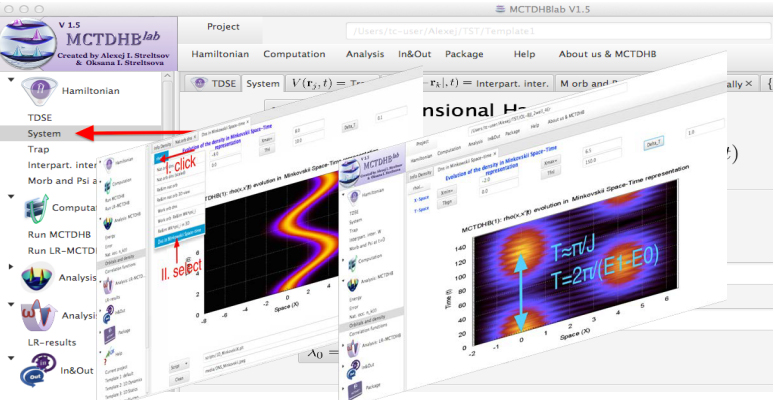Select Run MCTDHB in the main sidebar tree

(x=59, y=235)
